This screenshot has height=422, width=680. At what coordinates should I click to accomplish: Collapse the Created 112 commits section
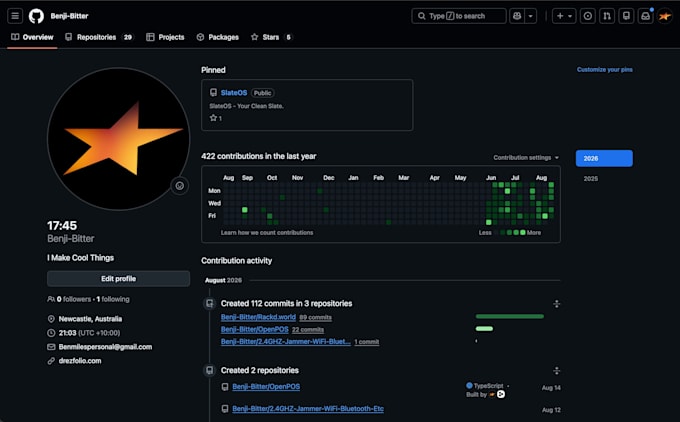[556, 304]
